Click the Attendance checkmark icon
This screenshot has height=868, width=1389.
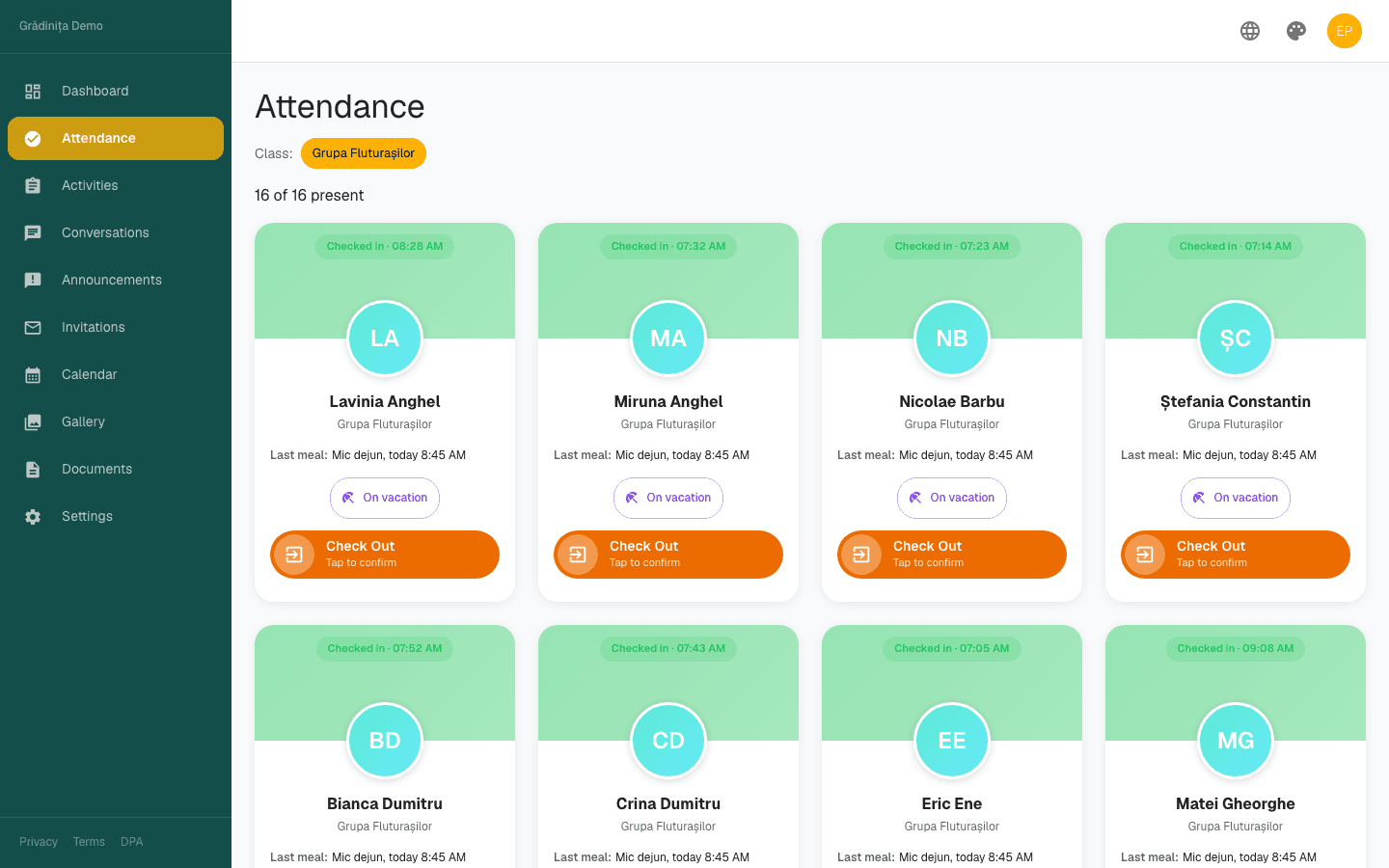coord(33,139)
